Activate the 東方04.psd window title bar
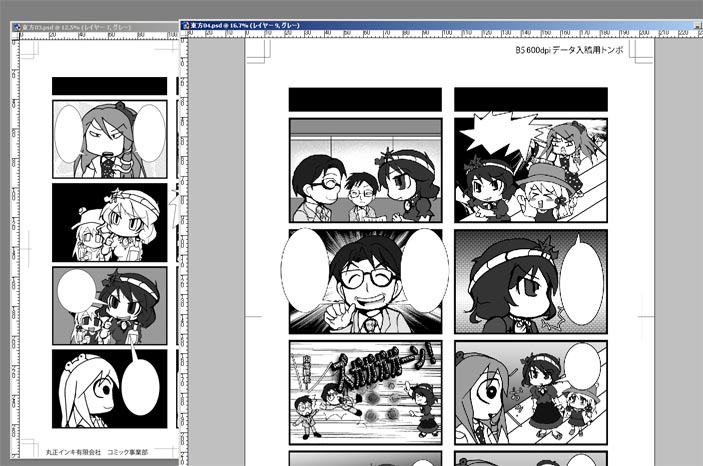 441,26
